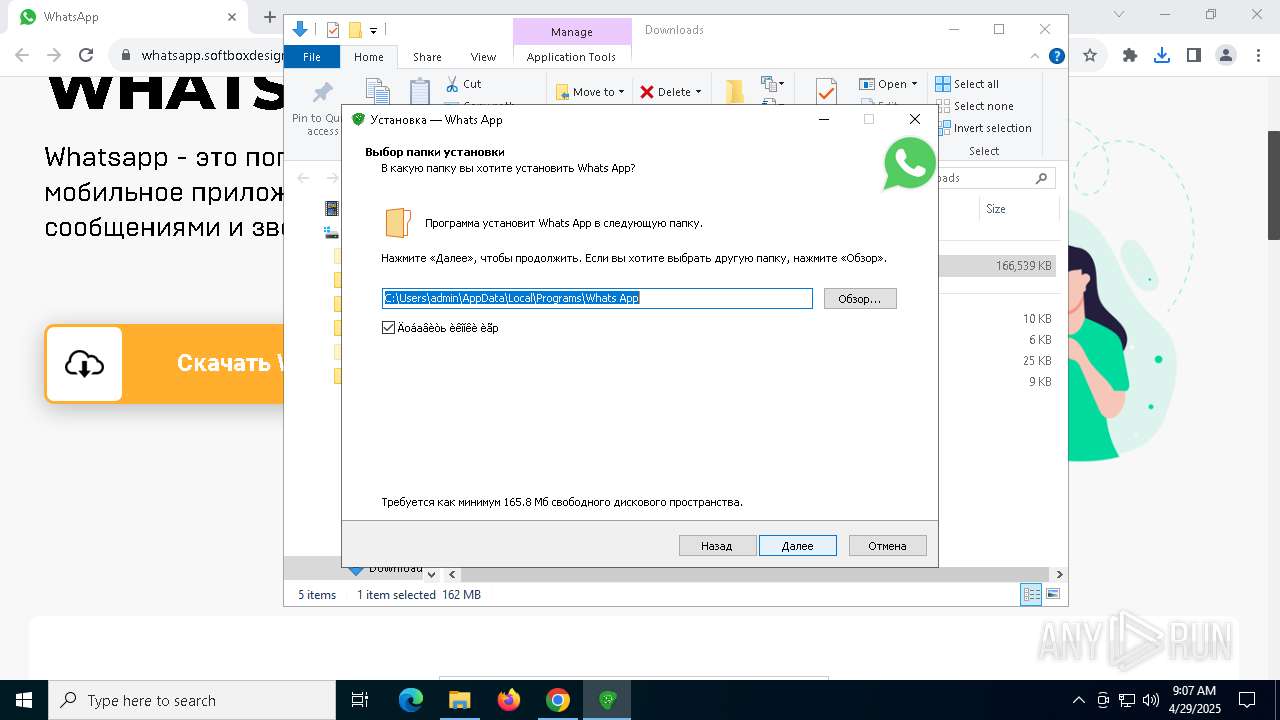The image size is (1280, 720).
Task: Click the Copy icon in Explorer ribbon
Action: click(x=377, y=92)
